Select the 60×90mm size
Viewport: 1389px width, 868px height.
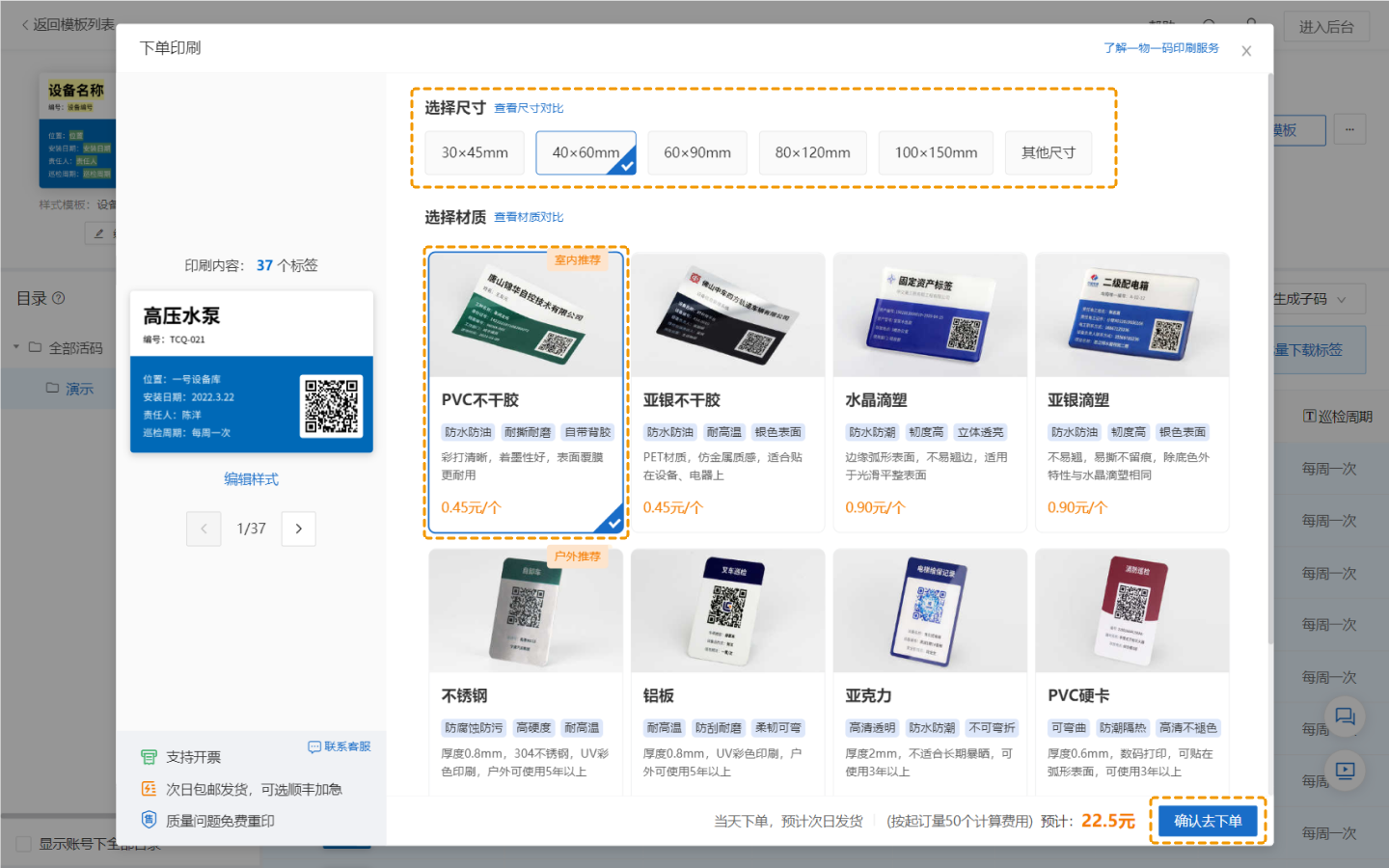click(x=697, y=152)
